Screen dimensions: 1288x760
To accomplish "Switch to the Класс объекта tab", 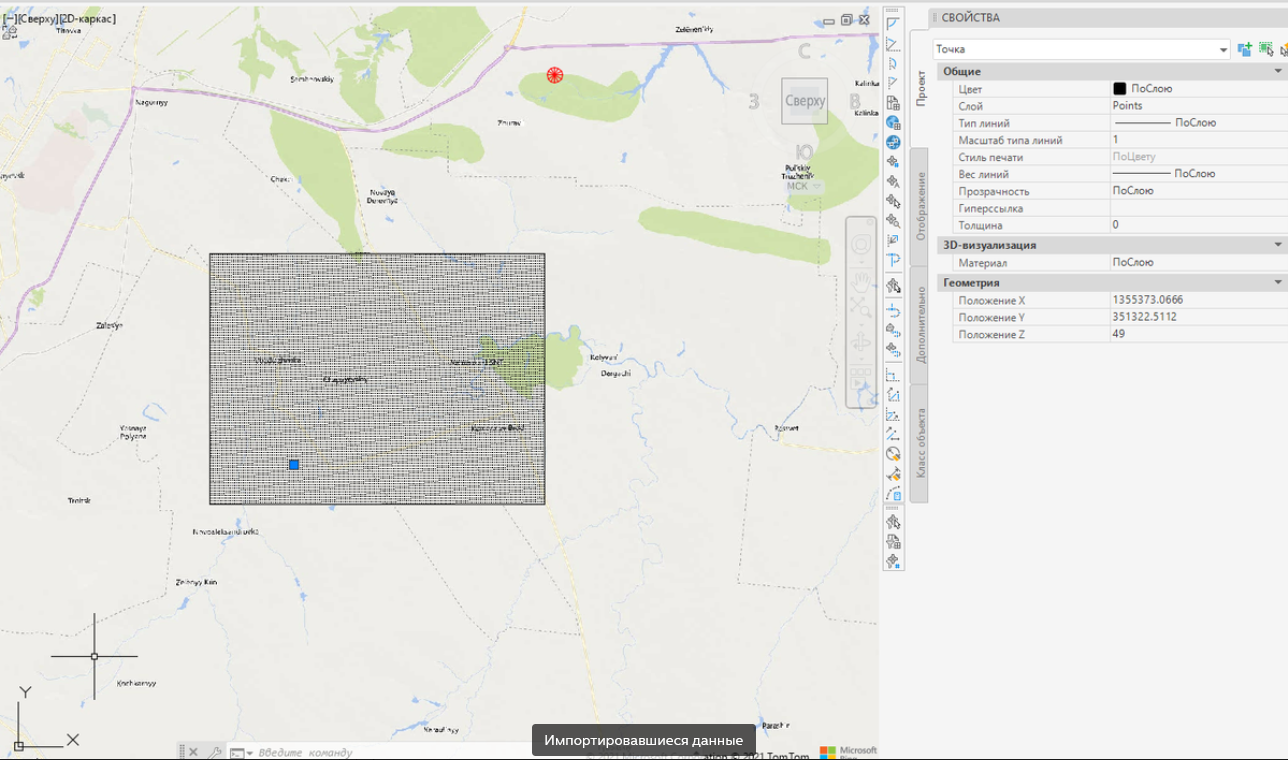I will click(921, 443).
